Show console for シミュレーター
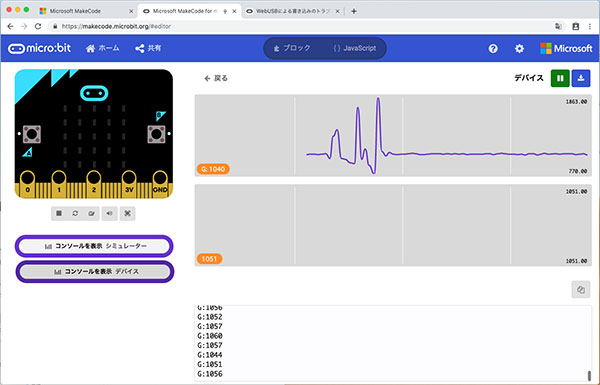600x385 pixels. point(94,246)
